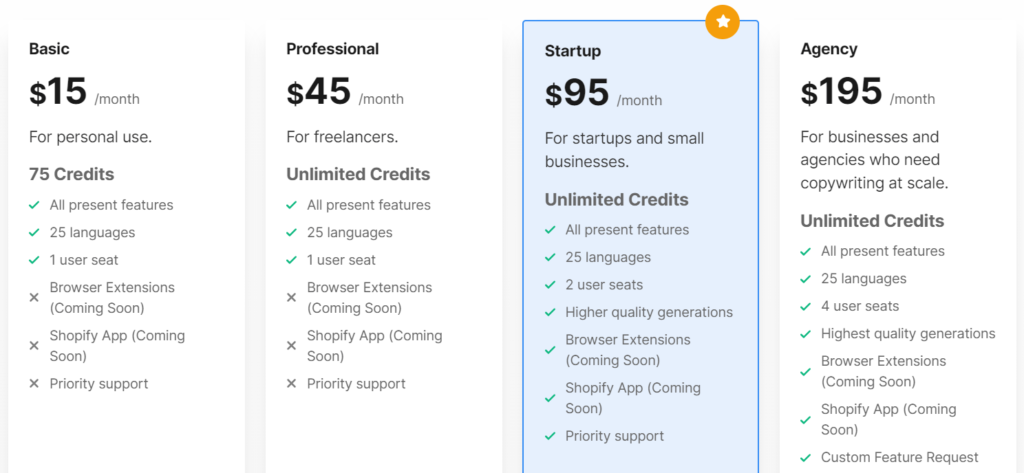Click the checkmark beside Professional All present features
Screen dimensions: 1024x473
pyautogui.click(x=291, y=205)
